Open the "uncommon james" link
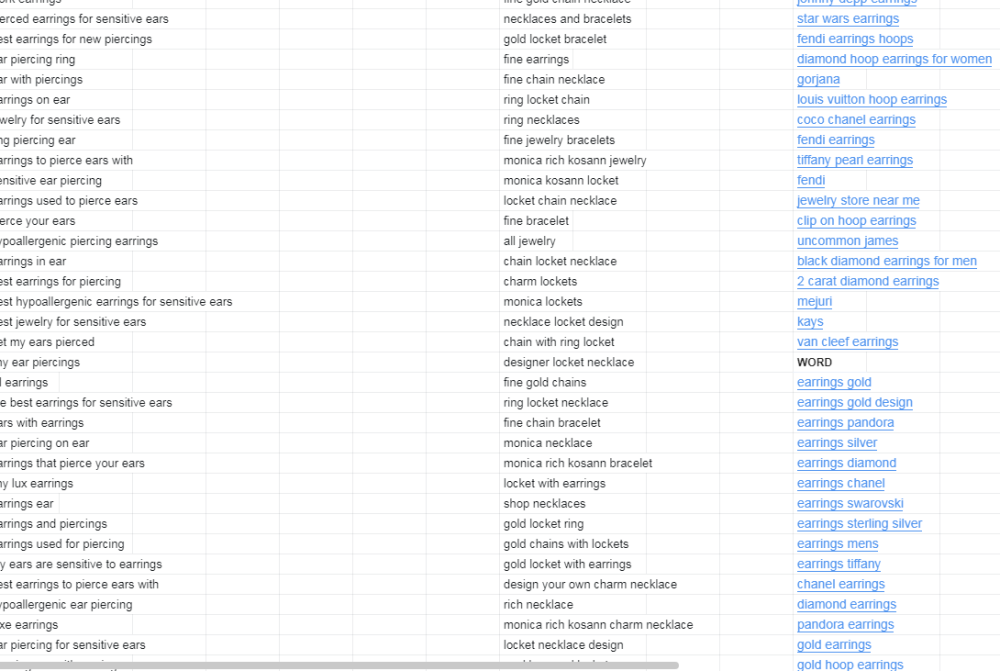 pos(847,241)
